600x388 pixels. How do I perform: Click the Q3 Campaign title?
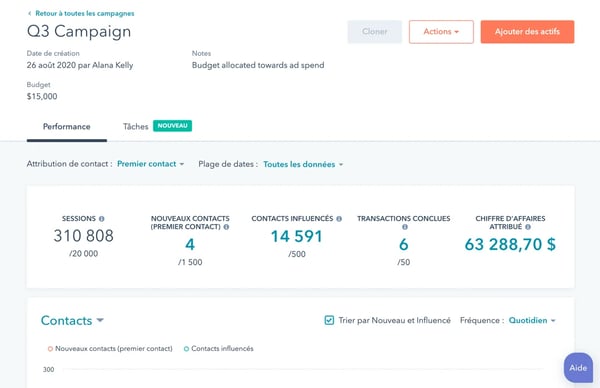click(79, 31)
